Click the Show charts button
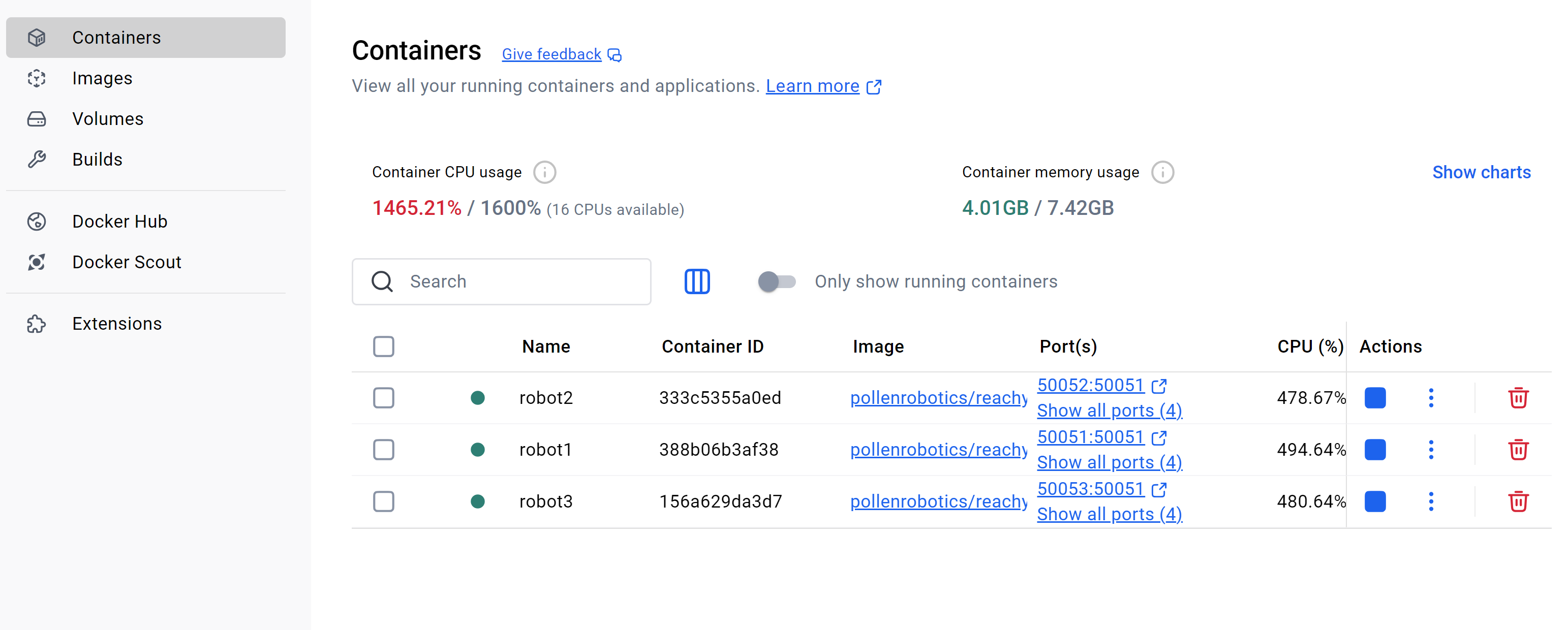The width and height of the screenshot is (1568, 630). [x=1481, y=172]
